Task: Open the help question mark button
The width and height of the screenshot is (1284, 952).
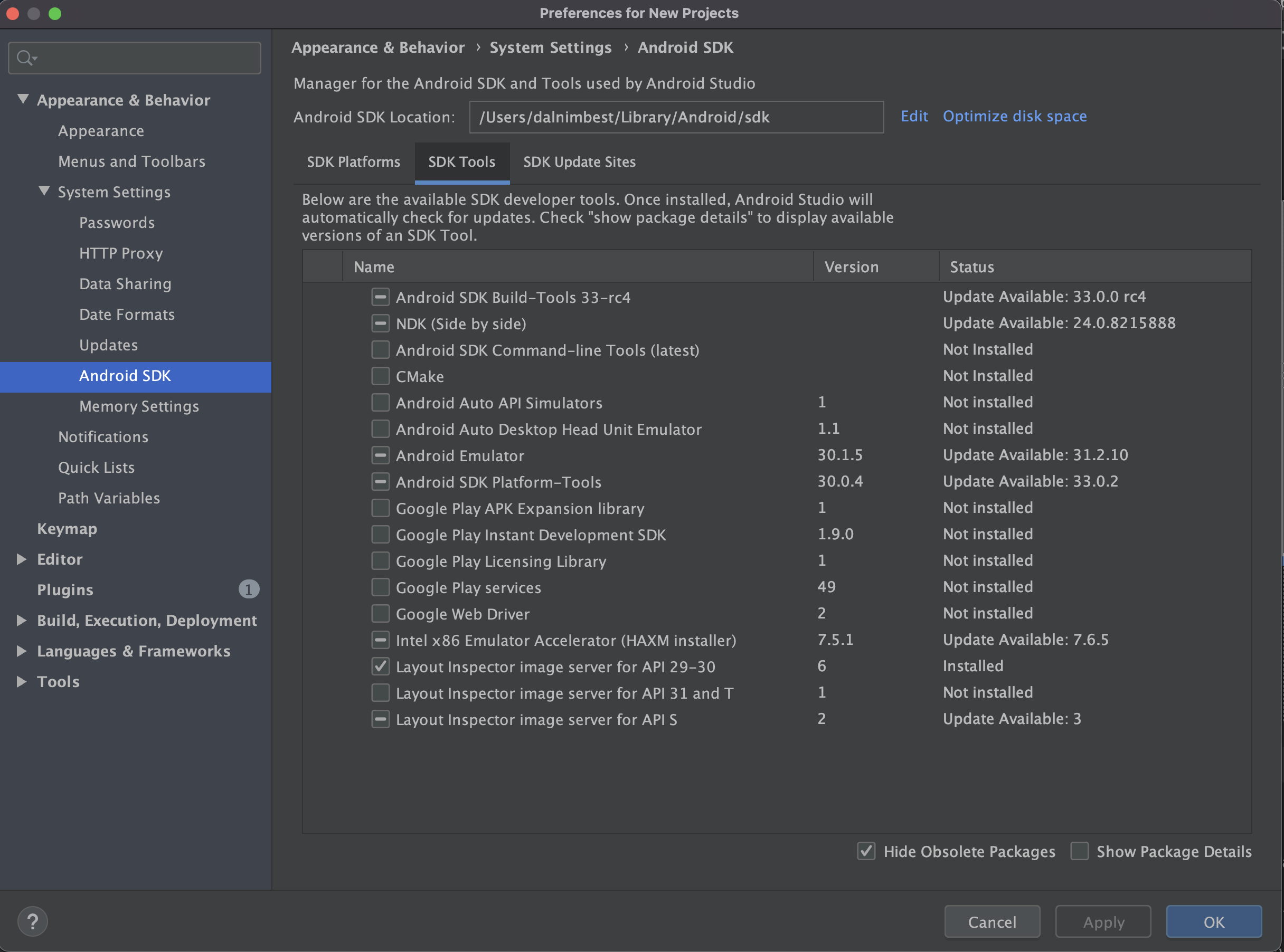Action: 33,921
